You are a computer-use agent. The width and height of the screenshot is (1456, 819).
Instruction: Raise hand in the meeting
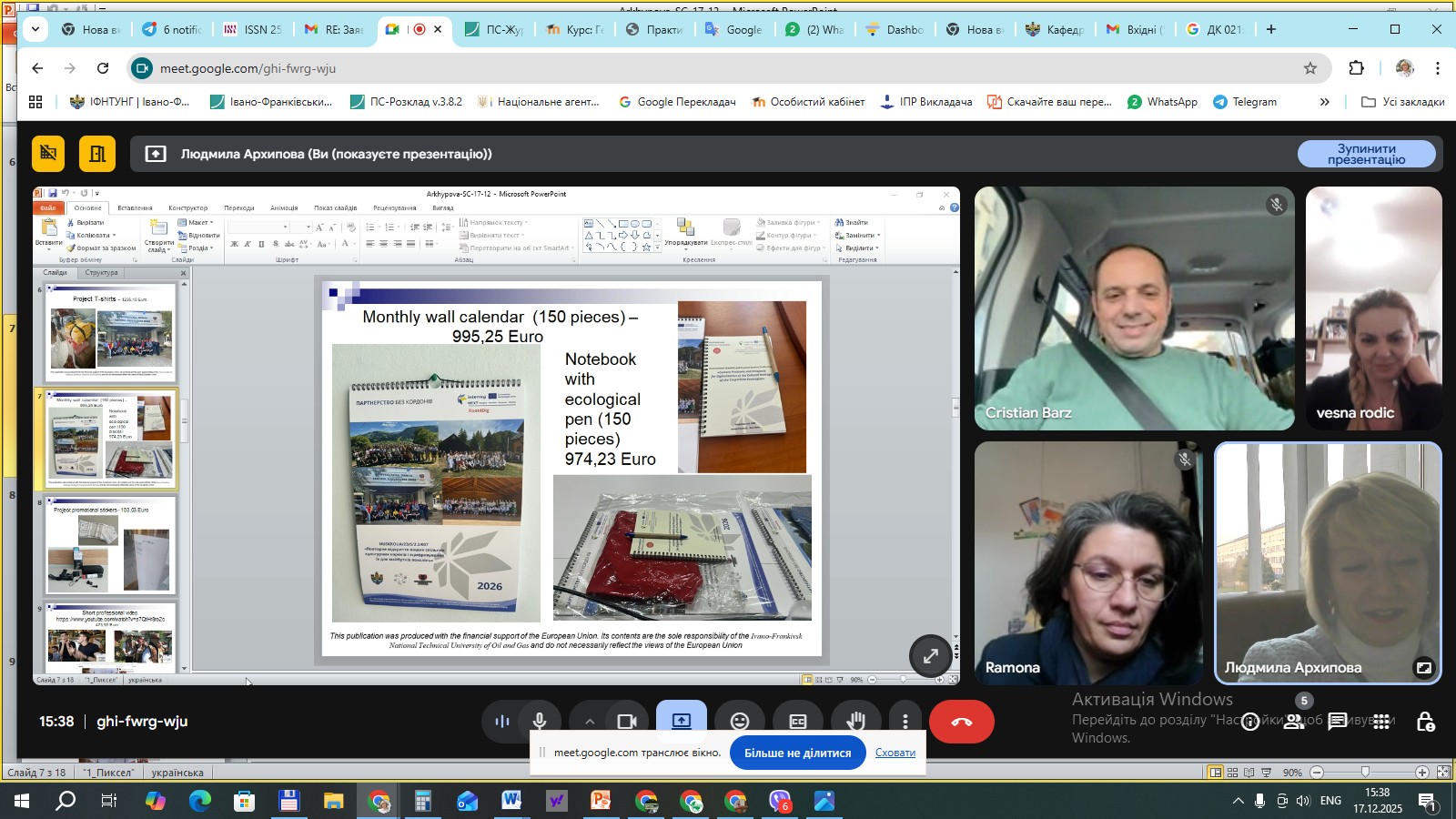point(855,722)
